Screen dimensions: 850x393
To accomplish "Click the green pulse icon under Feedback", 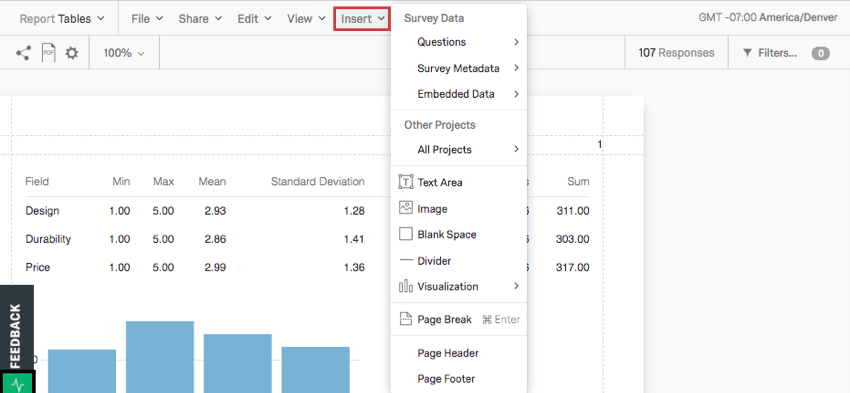I will 18,383.
